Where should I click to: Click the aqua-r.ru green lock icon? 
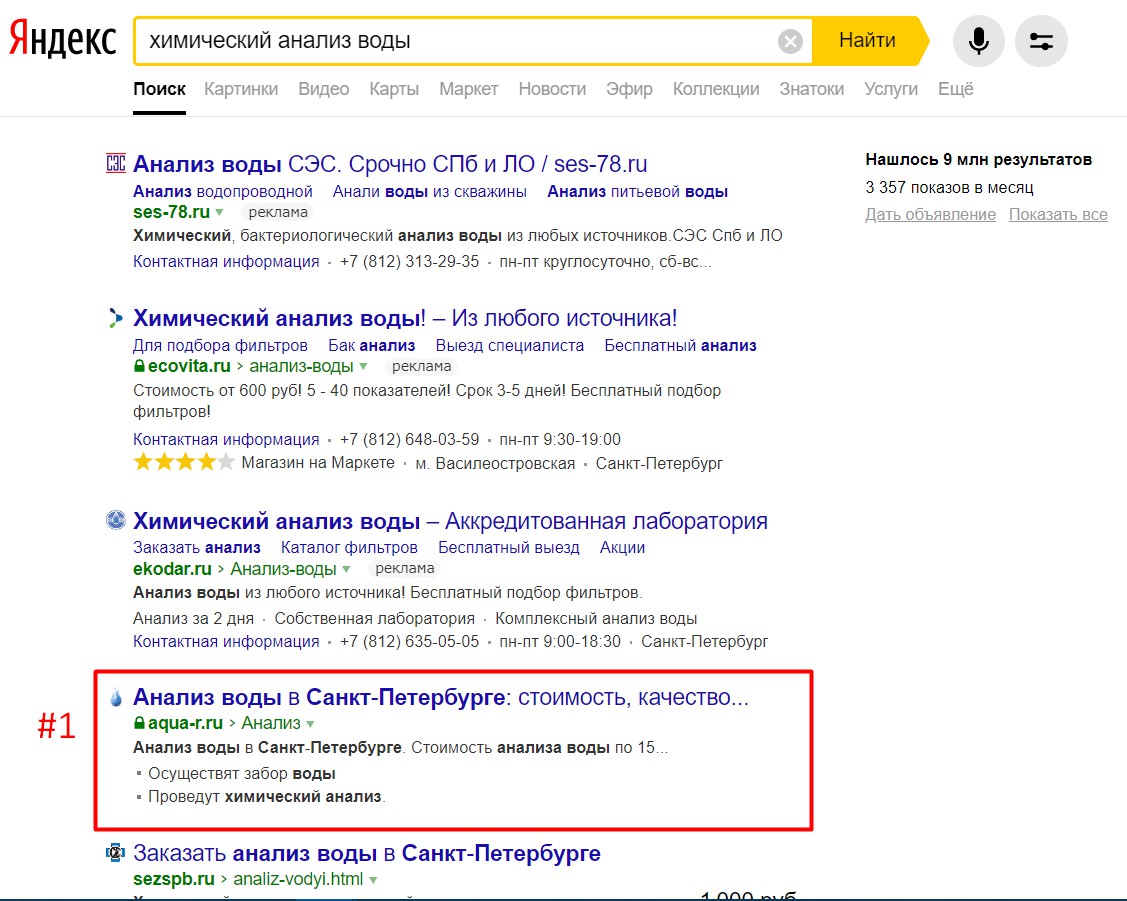tap(139, 723)
